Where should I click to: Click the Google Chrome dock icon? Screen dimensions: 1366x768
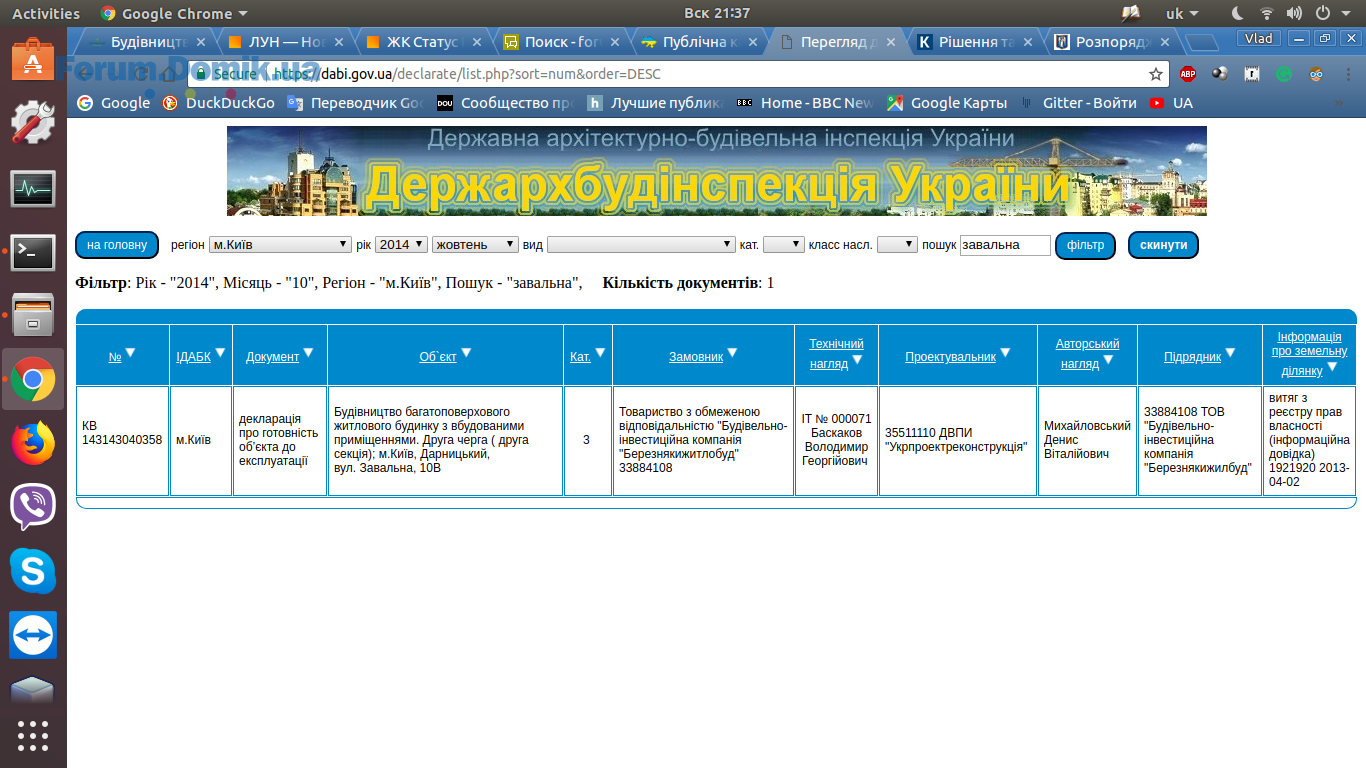pos(33,379)
